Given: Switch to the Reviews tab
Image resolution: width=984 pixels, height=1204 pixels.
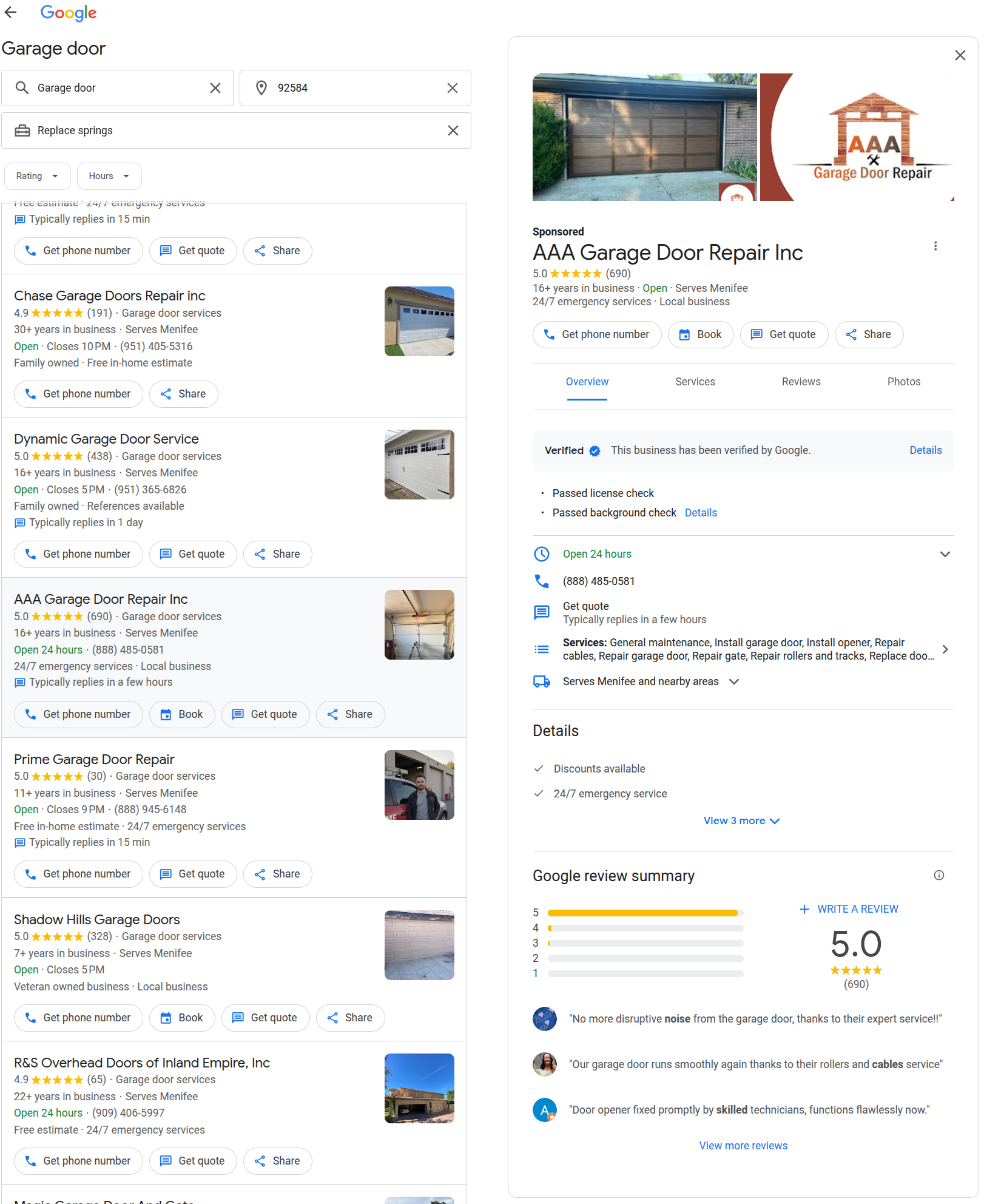Looking at the screenshot, I should (801, 382).
